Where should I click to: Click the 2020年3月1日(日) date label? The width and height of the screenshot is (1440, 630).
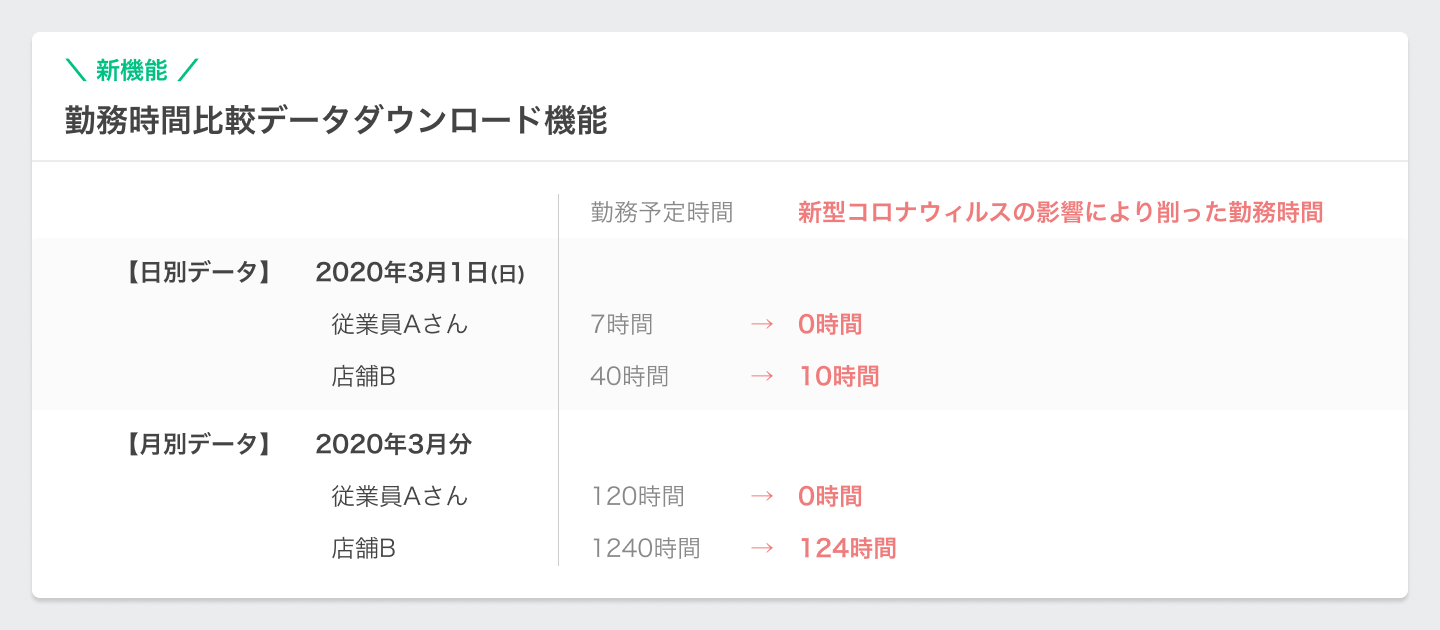pos(420,272)
